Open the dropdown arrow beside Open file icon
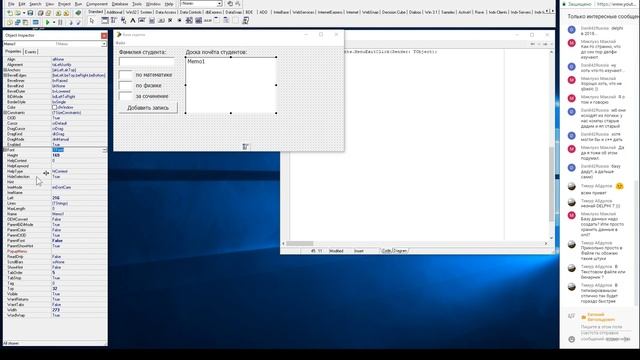The height and width of the screenshot is (360, 640). tap(24, 13)
